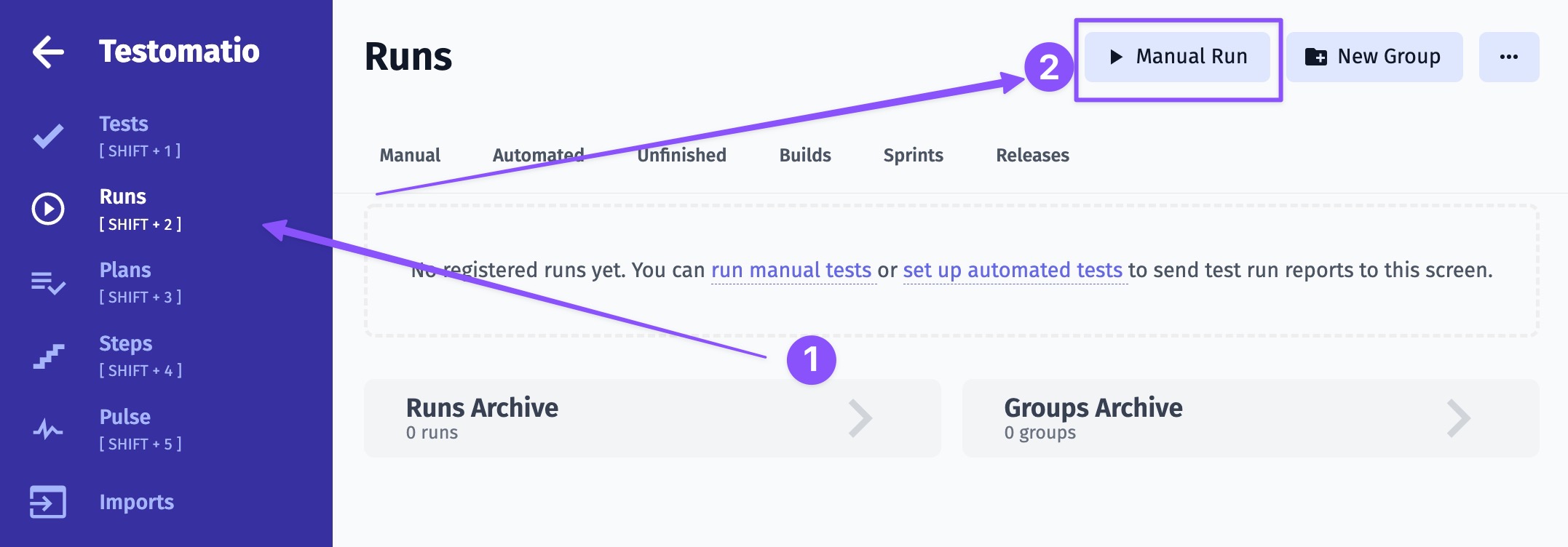This screenshot has height=547, width=1568.
Task: Open the Unfinished tab
Action: tap(681, 155)
